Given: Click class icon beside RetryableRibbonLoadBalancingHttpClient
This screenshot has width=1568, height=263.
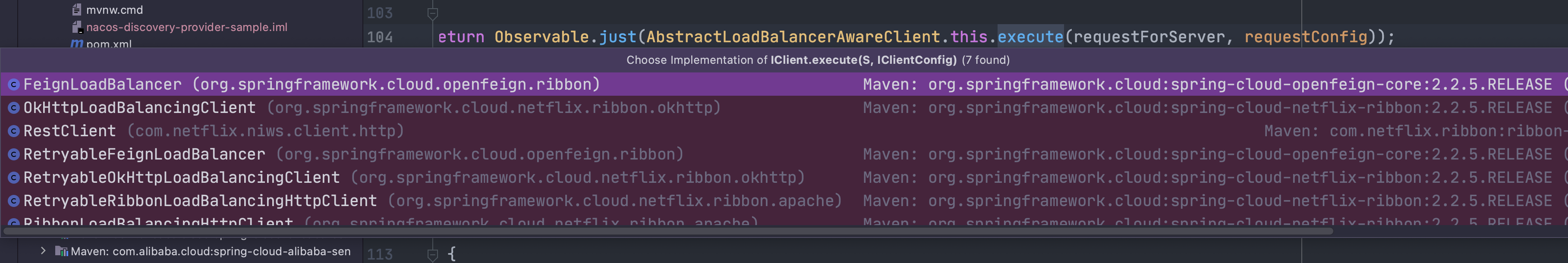Looking at the screenshot, I should [13, 200].
